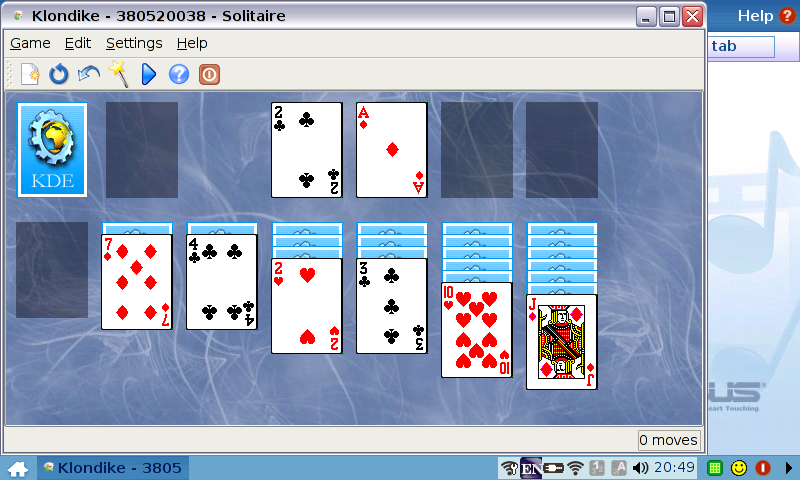Click the red power icon in the tray
The height and width of the screenshot is (480, 800).
click(763, 468)
